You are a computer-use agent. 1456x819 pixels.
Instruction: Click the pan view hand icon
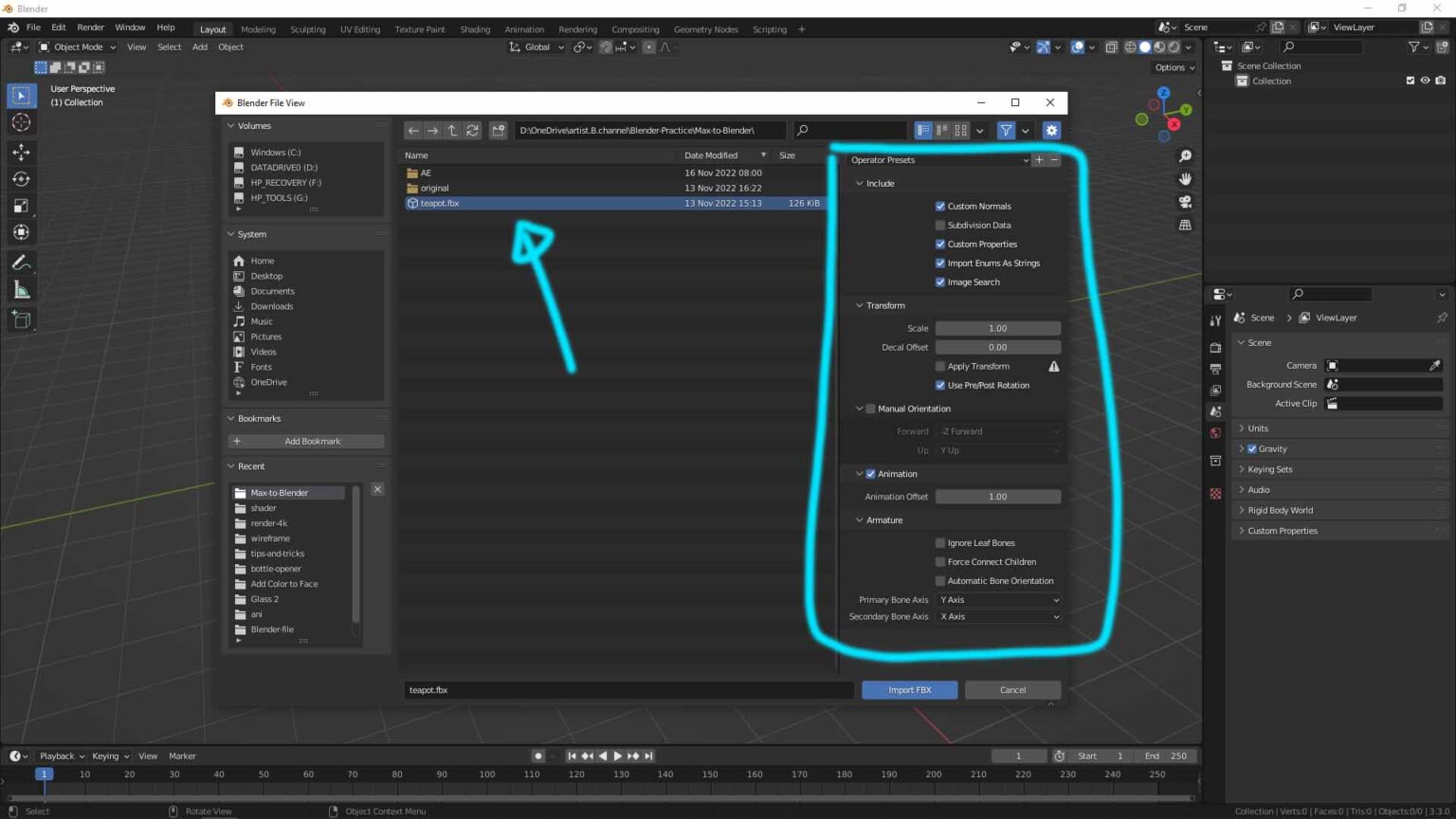(x=1185, y=179)
